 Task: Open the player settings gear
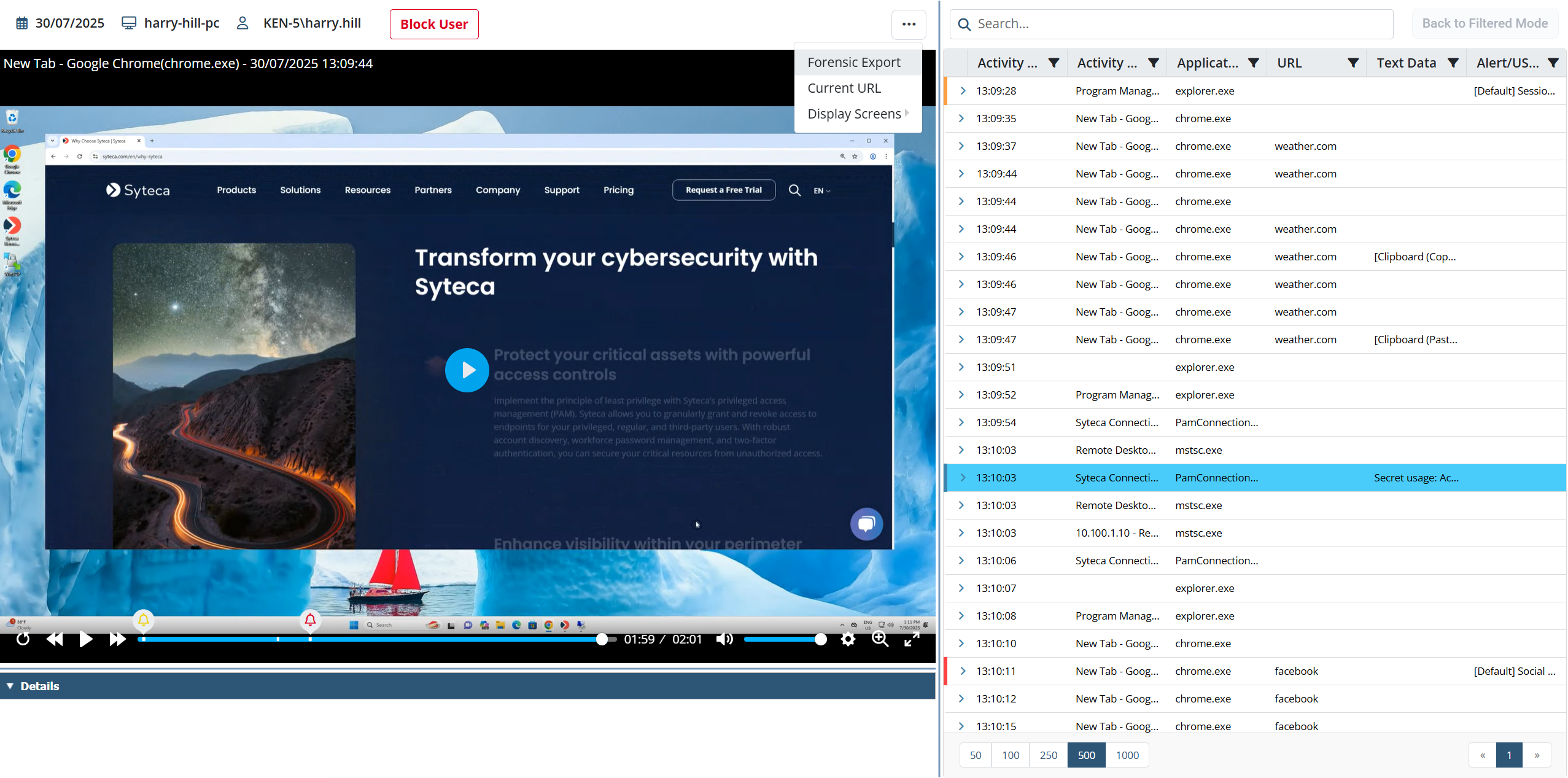[848, 639]
